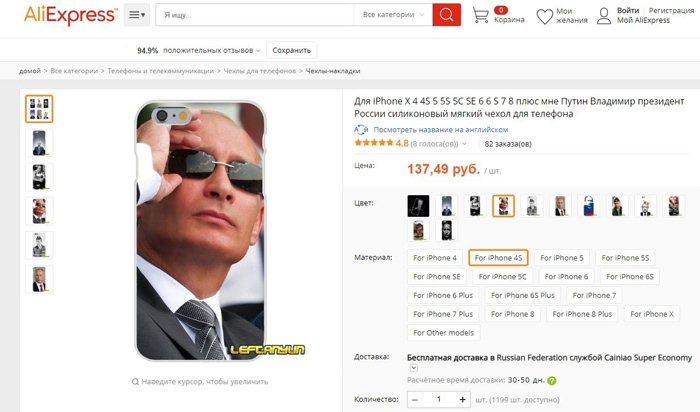Click the red search magnifier button
This screenshot has width=700, height=412.
446,15
